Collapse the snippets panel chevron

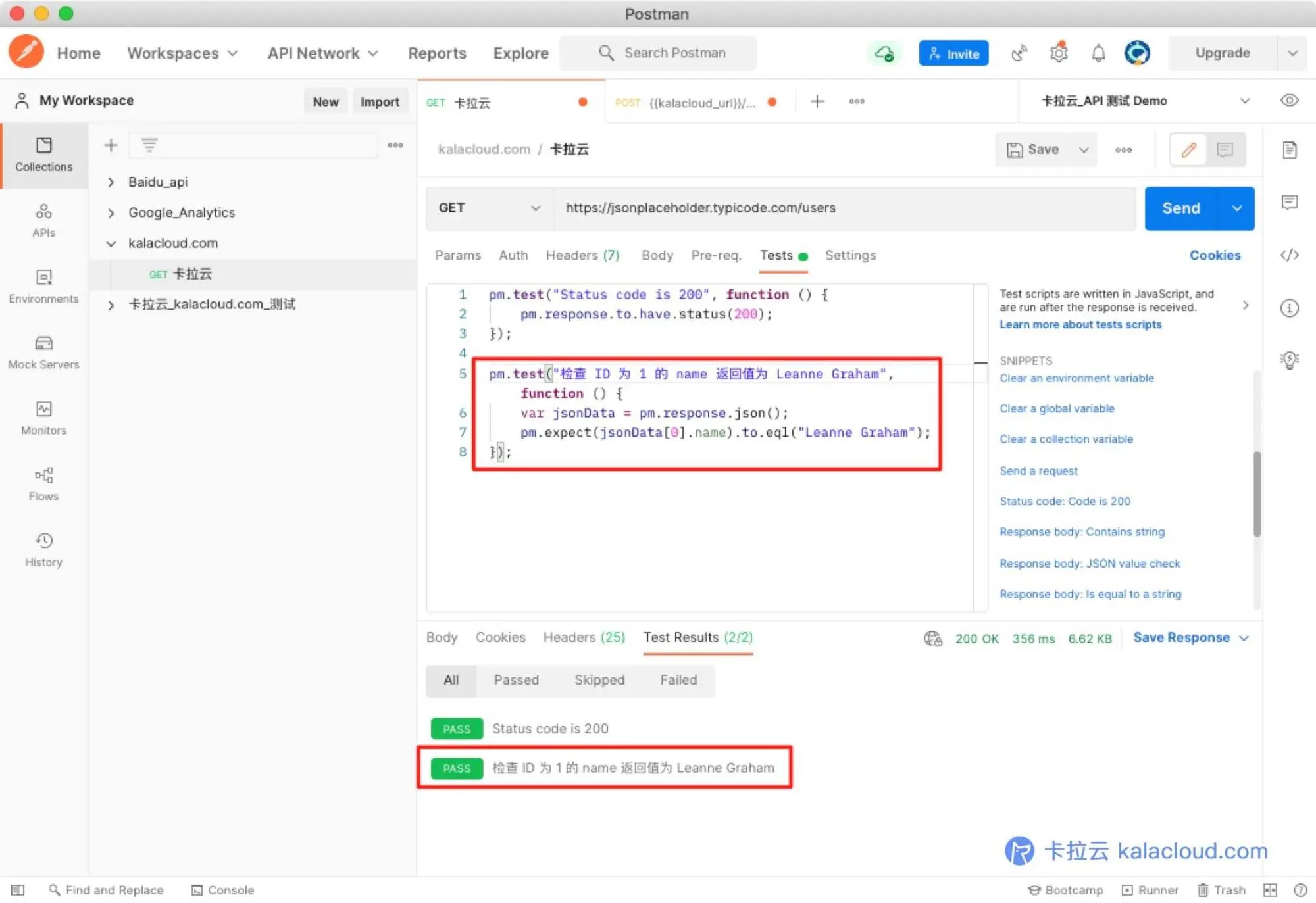coord(1245,305)
